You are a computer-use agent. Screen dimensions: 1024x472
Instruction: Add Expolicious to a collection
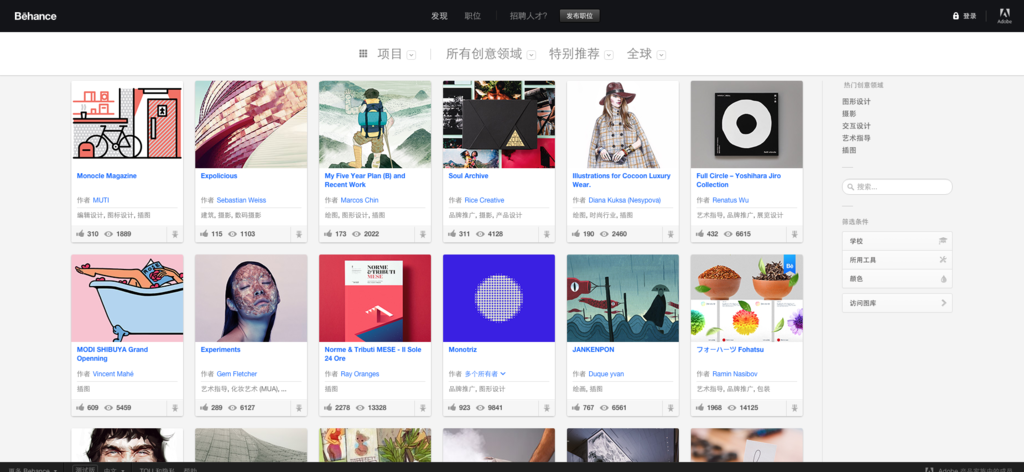(x=298, y=234)
